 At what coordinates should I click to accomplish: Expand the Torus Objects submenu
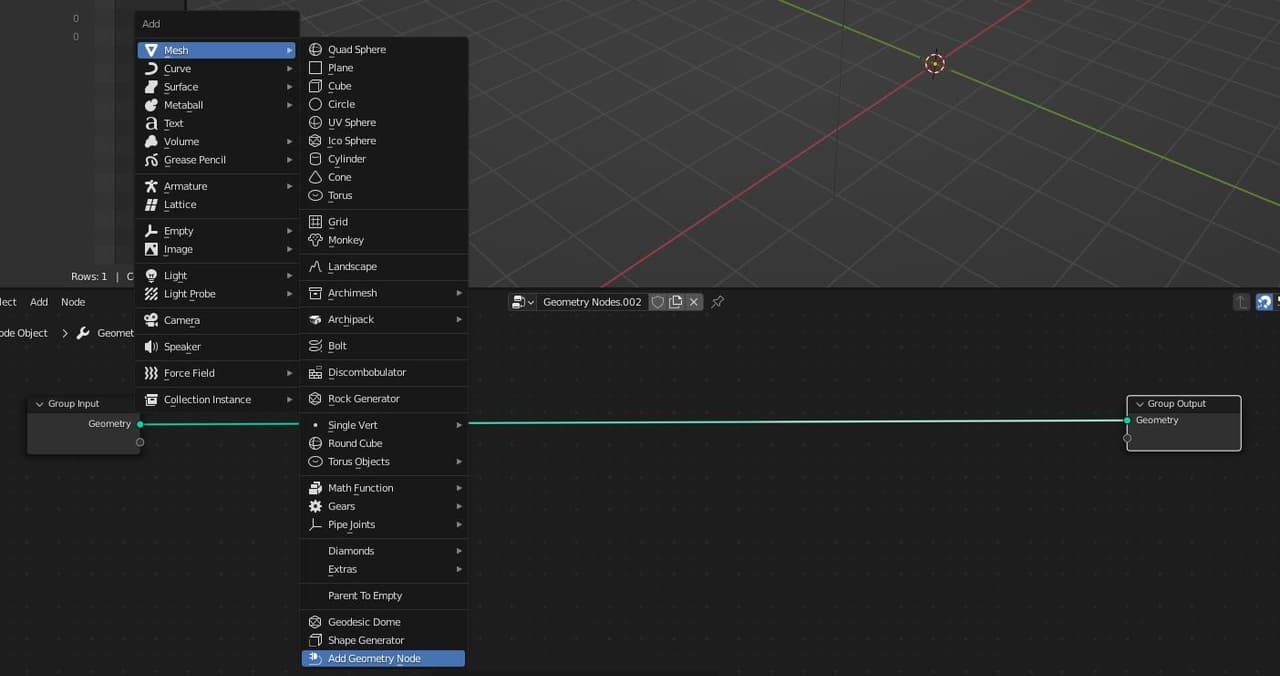pyautogui.click(x=383, y=461)
